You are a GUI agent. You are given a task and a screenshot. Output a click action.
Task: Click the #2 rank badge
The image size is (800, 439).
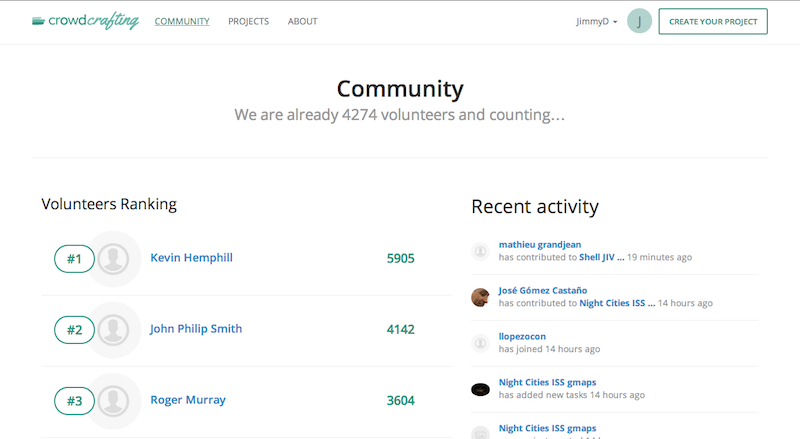click(x=74, y=330)
